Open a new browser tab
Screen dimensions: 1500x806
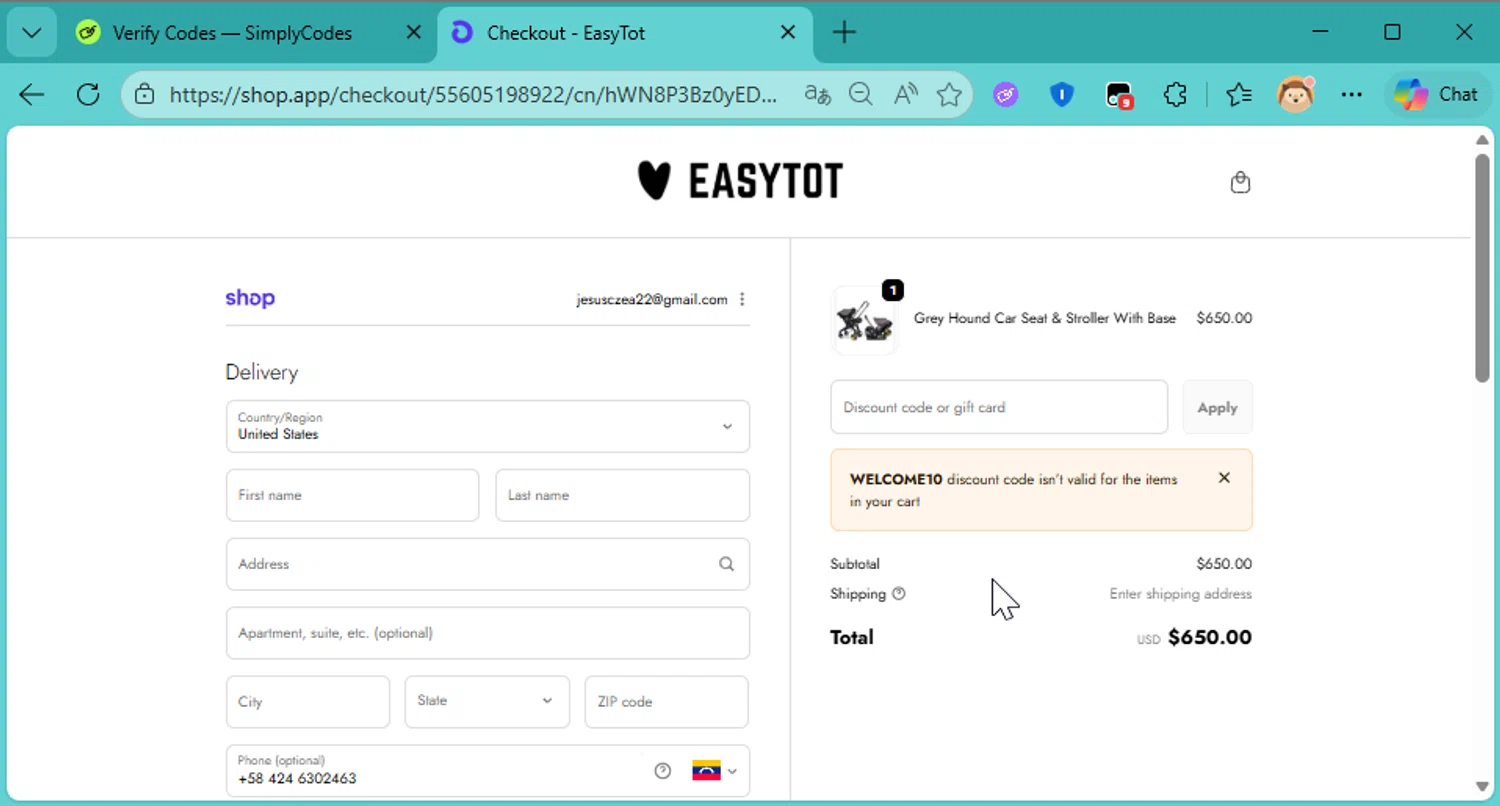pos(844,33)
